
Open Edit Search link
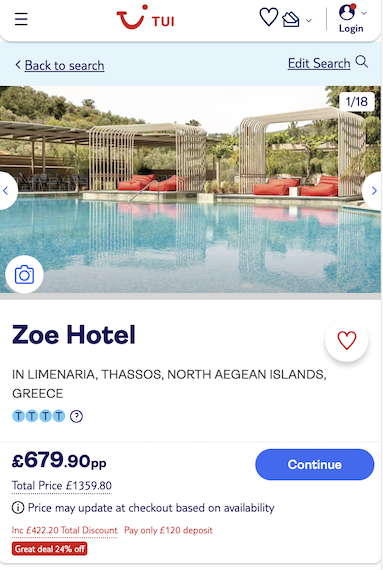pyautogui.click(x=319, y=63)
